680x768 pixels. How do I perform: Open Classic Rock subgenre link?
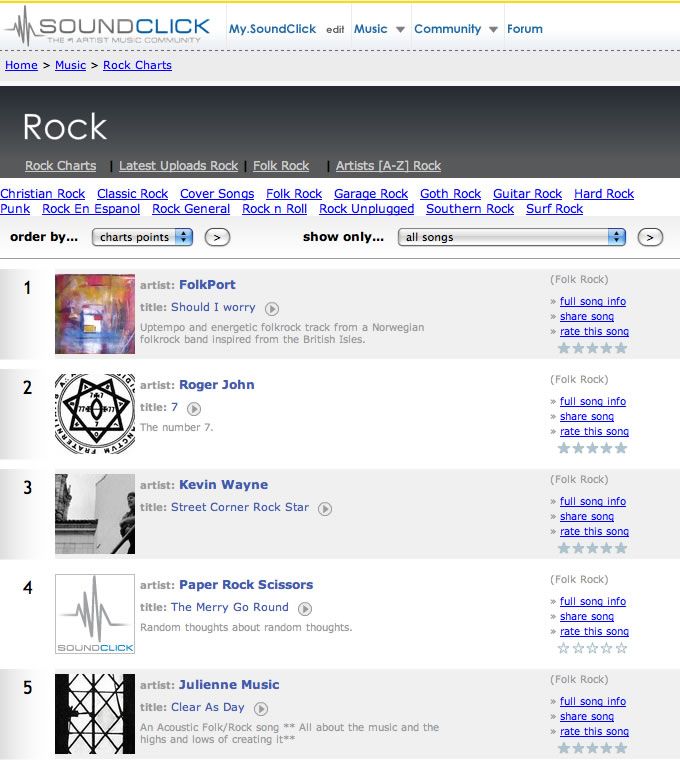coord(132,193)
